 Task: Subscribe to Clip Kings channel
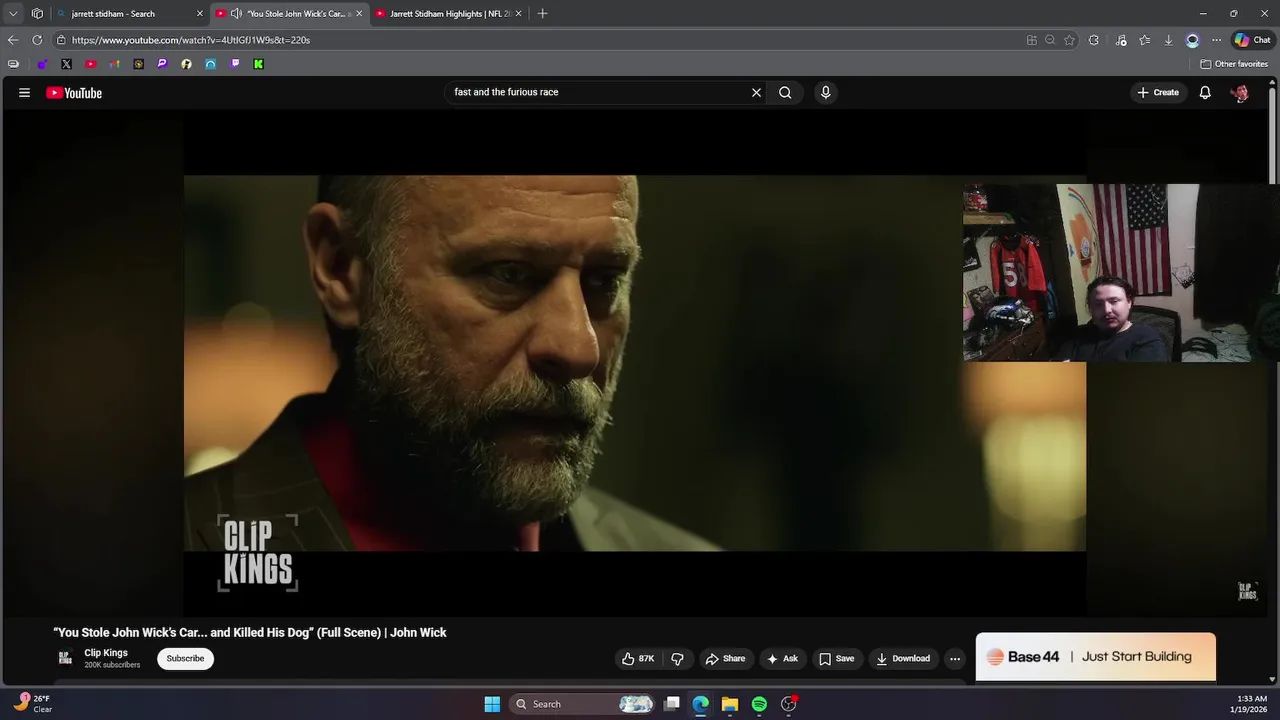pos(185,658)
